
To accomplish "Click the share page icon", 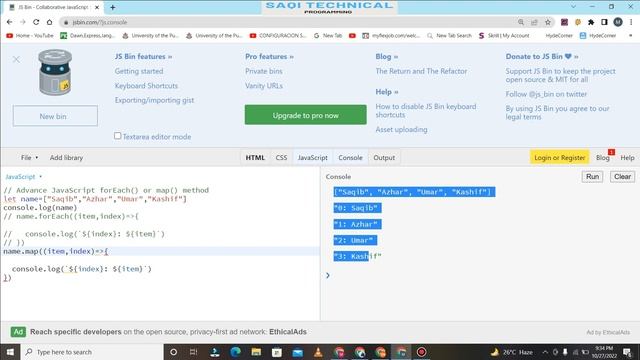I will coord(534,22).
